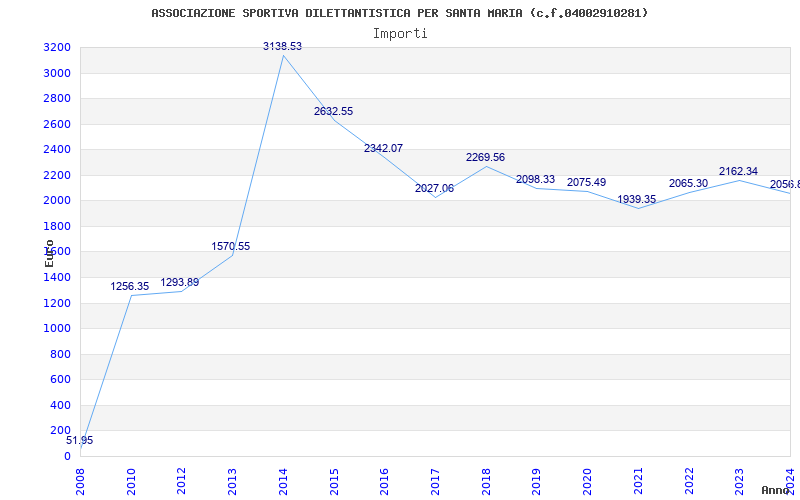This screenshot has width=800, height=500.
Task: Click the 2065.30 value label
Action: (688, 183)
